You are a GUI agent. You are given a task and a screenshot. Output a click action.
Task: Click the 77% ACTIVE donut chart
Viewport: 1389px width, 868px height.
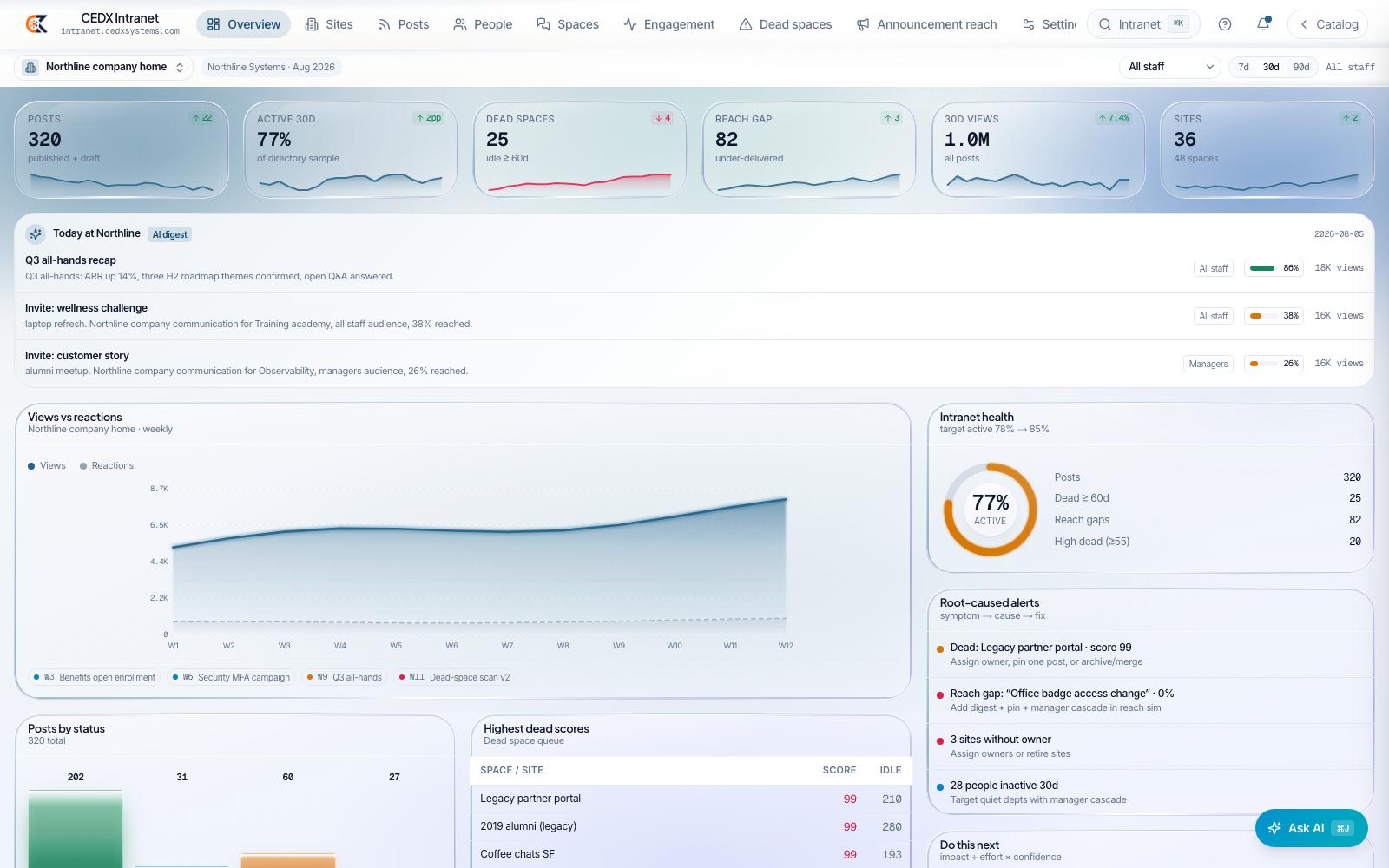click(x=991, y=510)
